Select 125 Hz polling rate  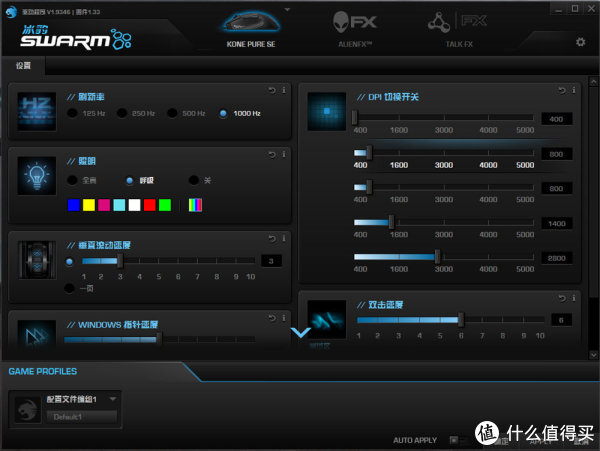(x=72, y=113)
